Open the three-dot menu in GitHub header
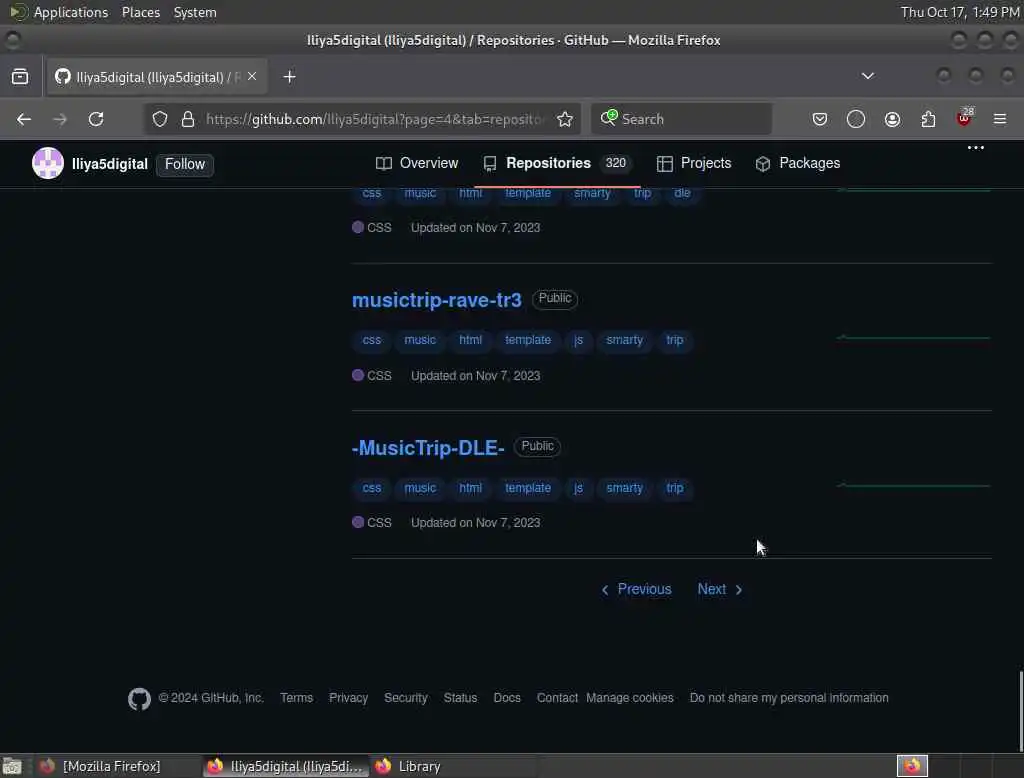Viewport: 1024px width, 778px height. click(x=976, y=148)
